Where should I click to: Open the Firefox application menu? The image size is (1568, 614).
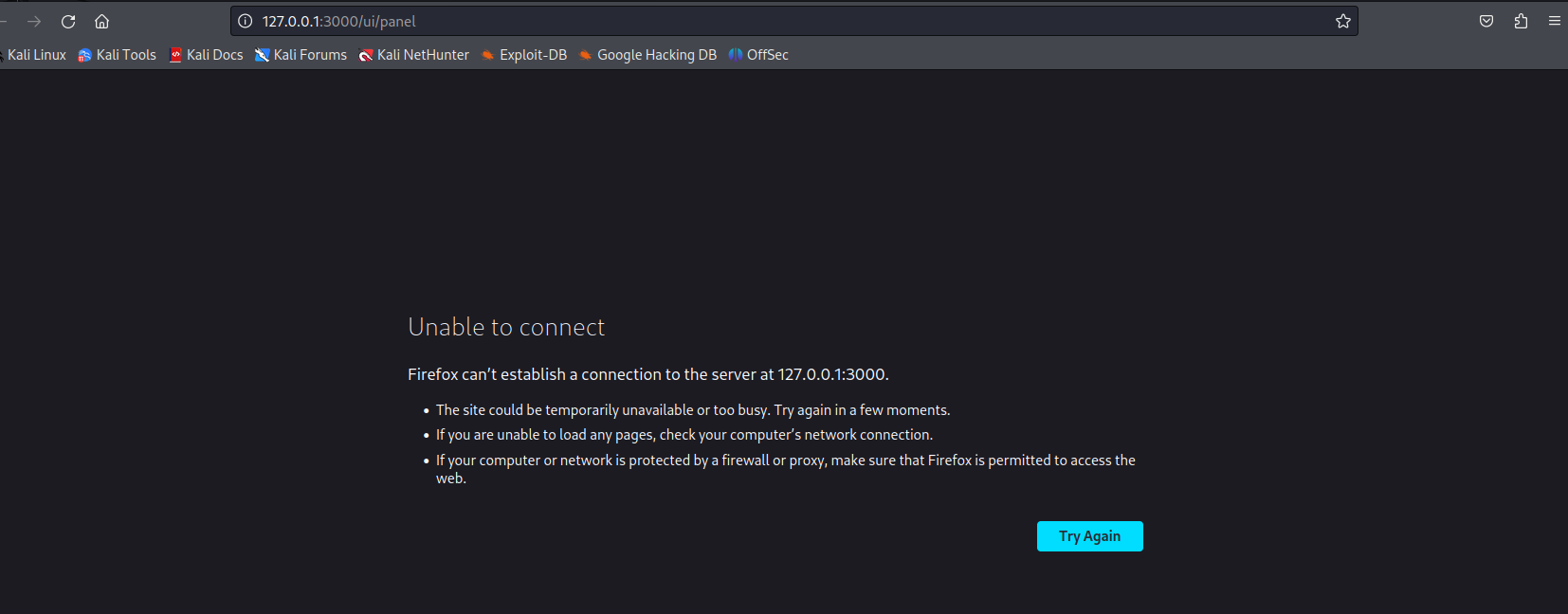(x=1555, y=21)
